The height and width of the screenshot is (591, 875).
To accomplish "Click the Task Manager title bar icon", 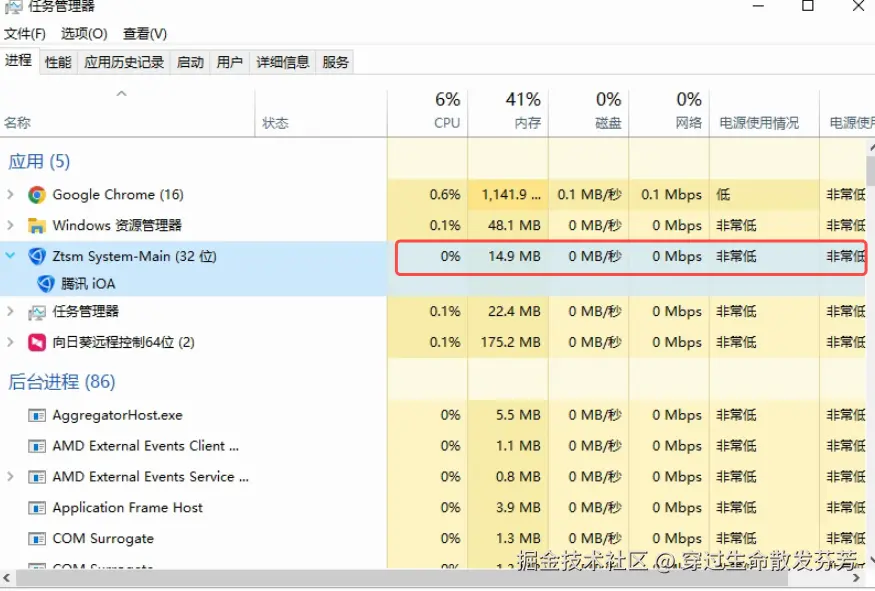I will click(x=13, y=7).
